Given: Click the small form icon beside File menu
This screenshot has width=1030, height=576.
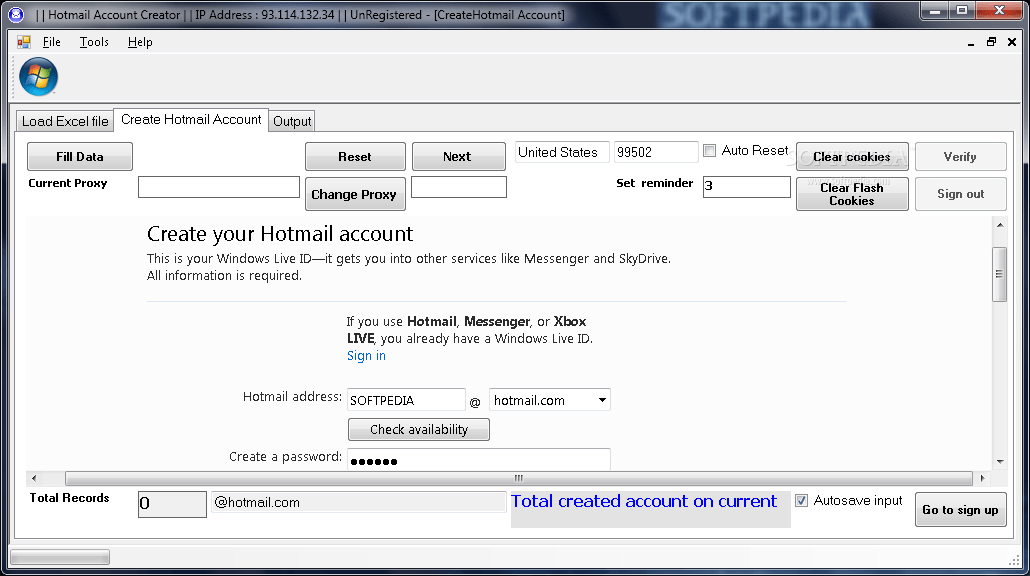Looking at the screenshot, I should (22, 41).
